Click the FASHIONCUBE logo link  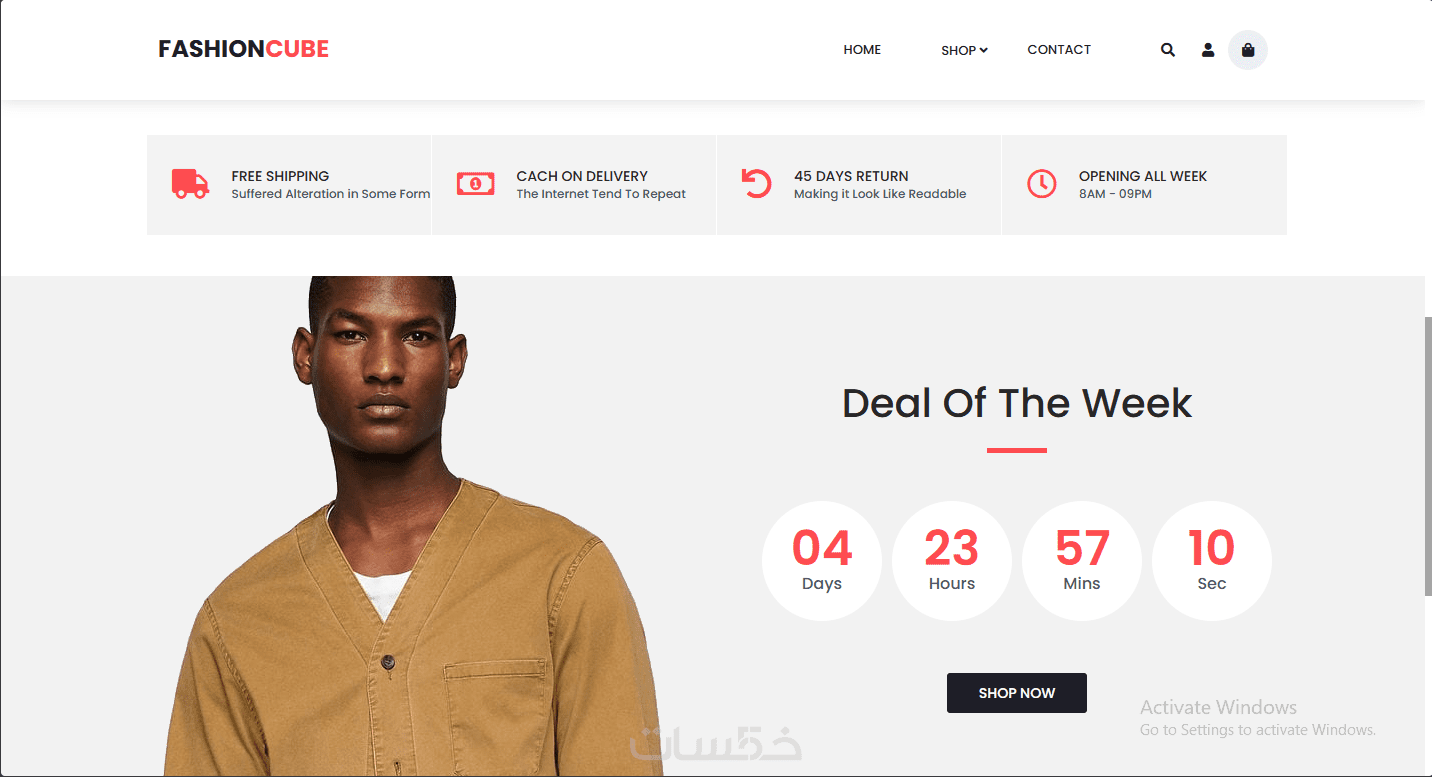(243, 49)
